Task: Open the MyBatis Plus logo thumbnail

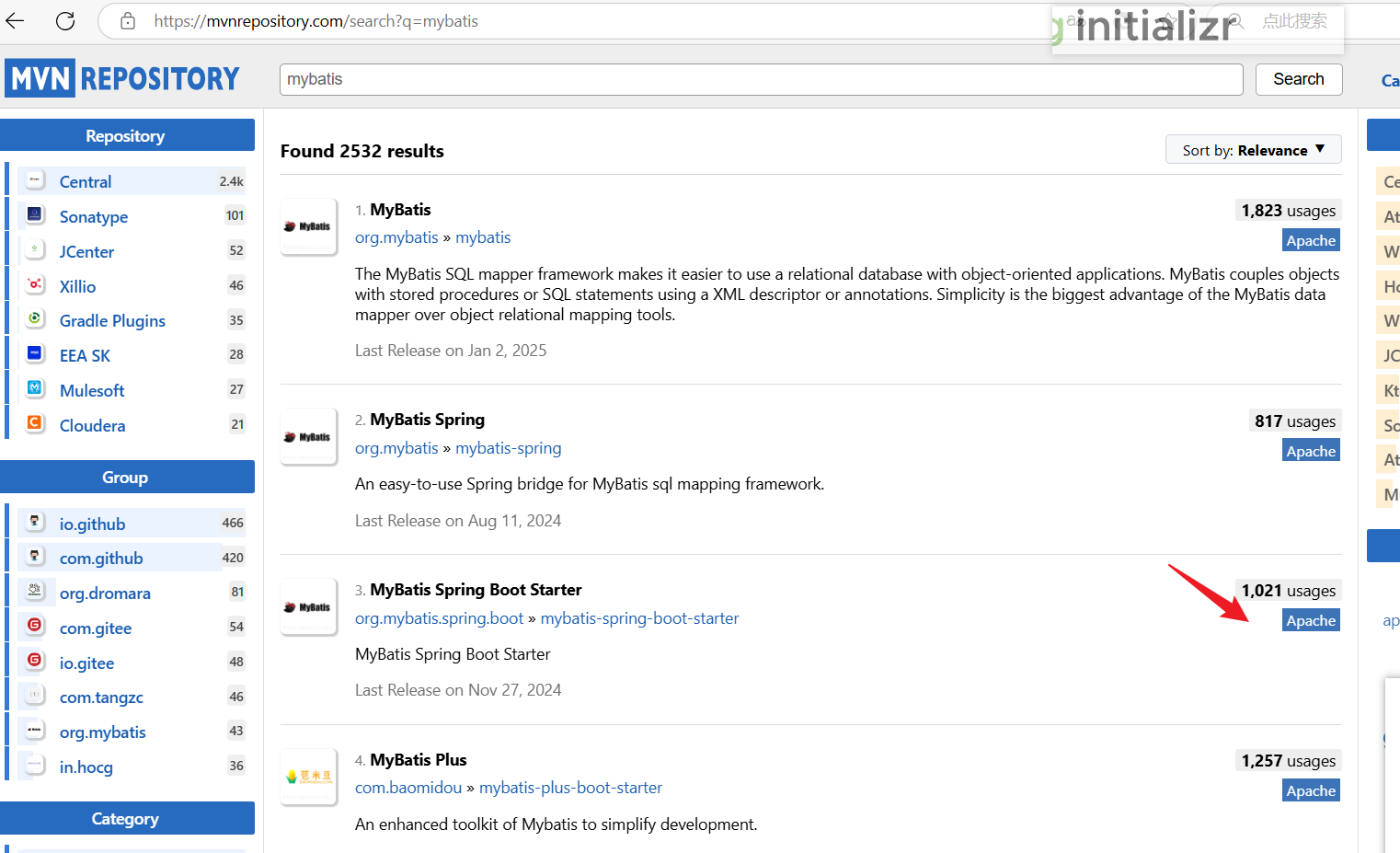Action: coord(309,778)
